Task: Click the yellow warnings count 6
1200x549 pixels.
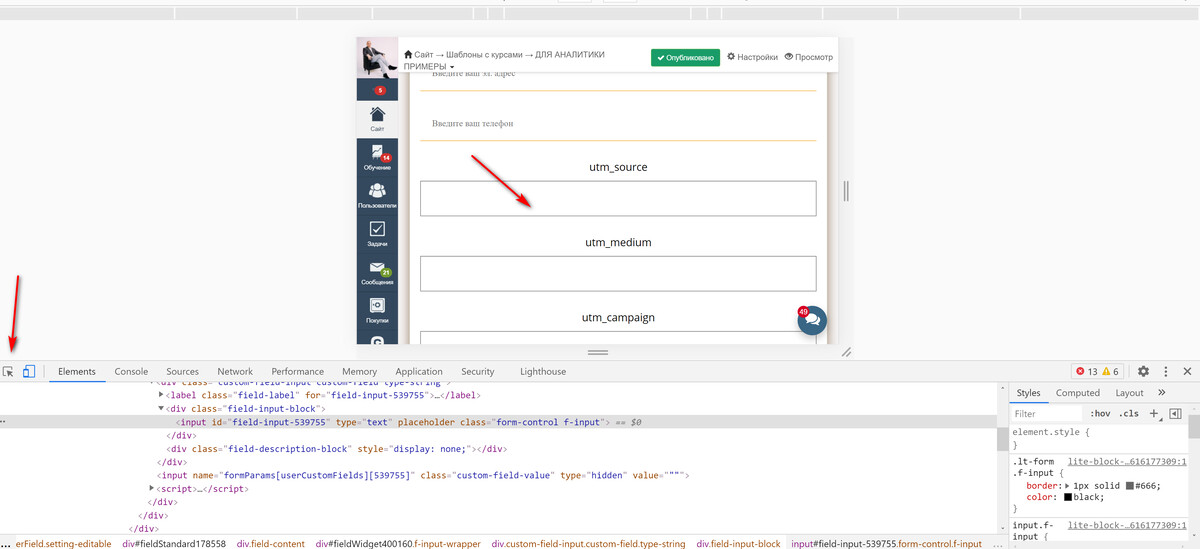Action: pyautogui.click(x=1110, y=371)
